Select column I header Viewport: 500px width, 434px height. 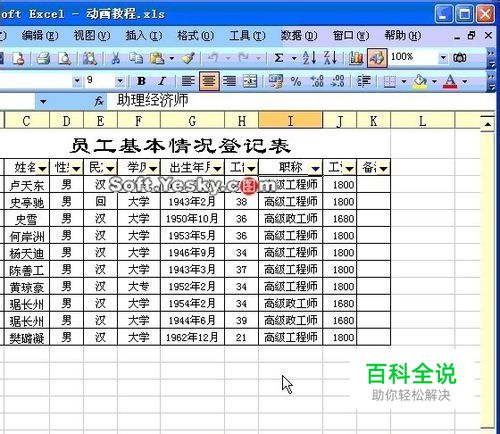pos(290,121)
